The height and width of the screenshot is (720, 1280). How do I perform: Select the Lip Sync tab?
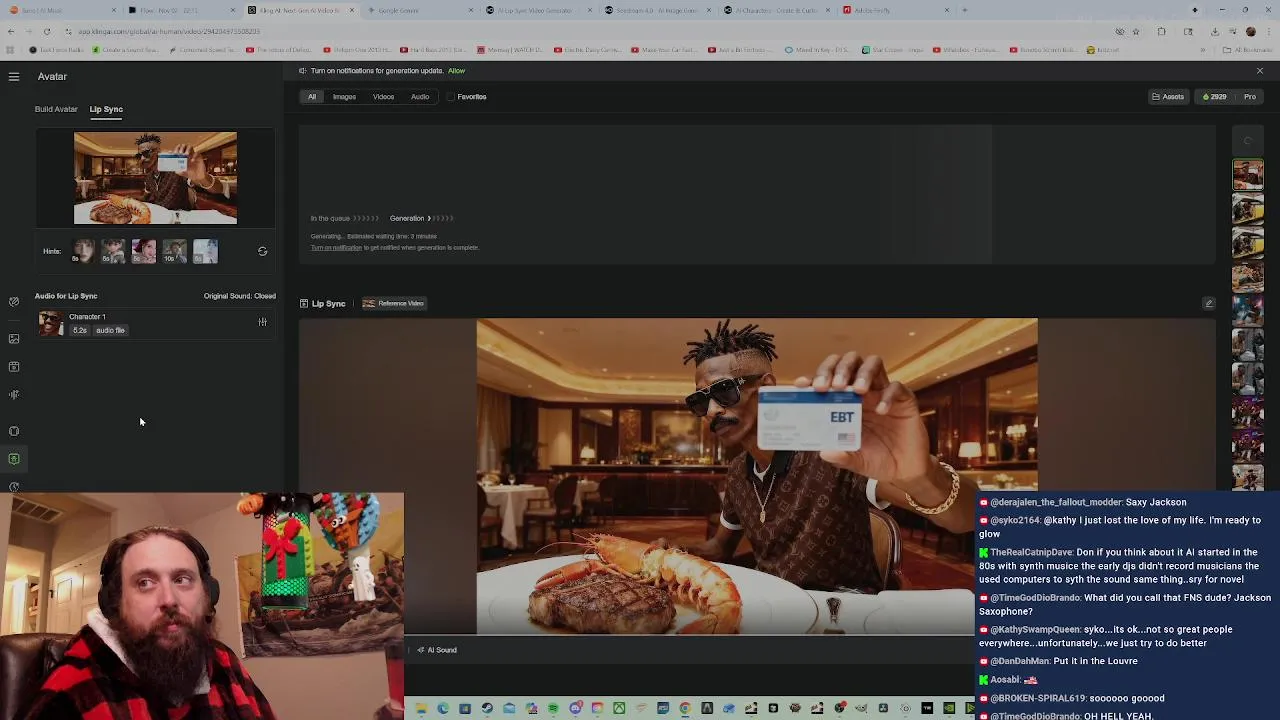(106, 109)
